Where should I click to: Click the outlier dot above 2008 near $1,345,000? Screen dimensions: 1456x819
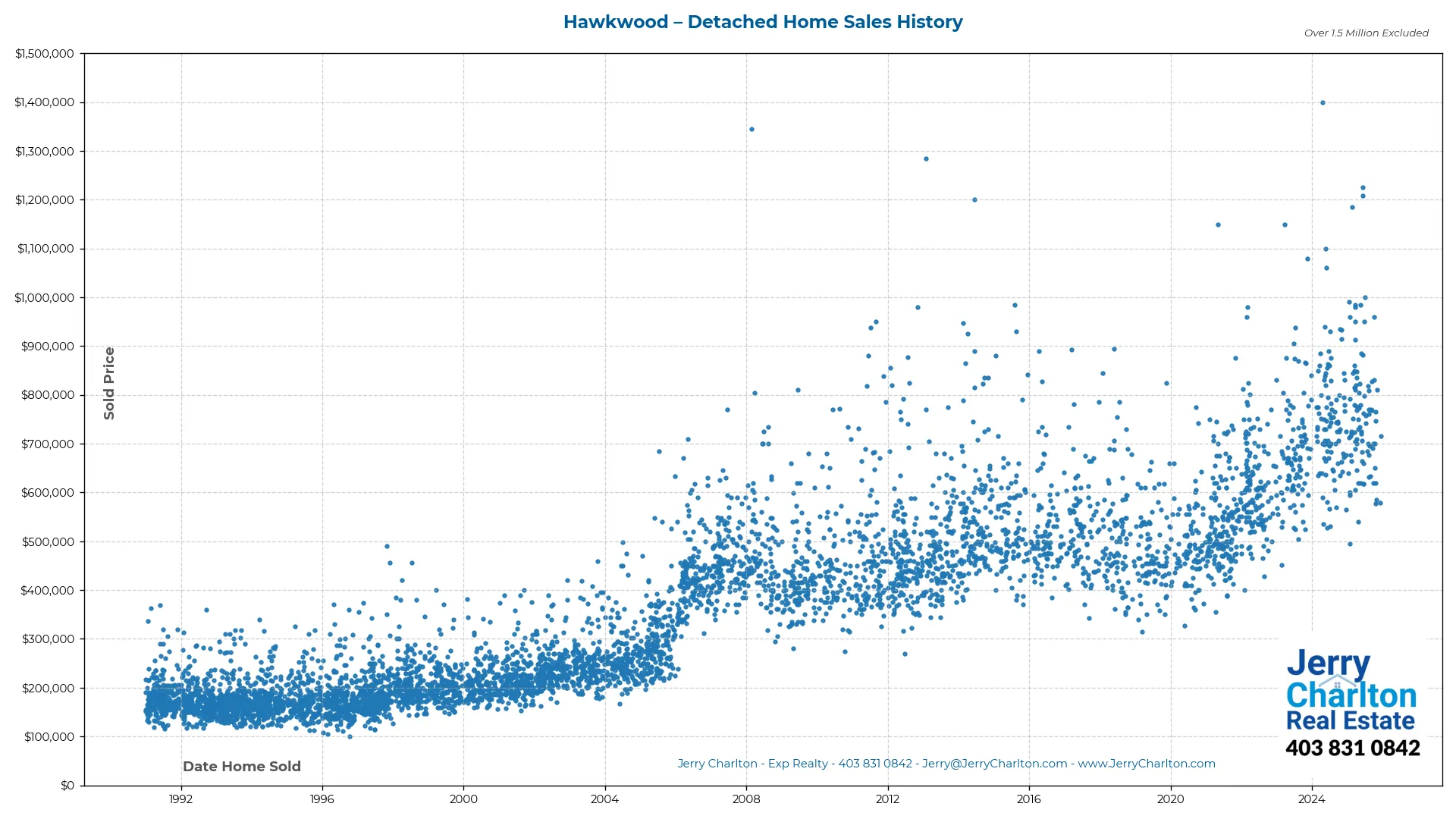click(x=752, y=129)
